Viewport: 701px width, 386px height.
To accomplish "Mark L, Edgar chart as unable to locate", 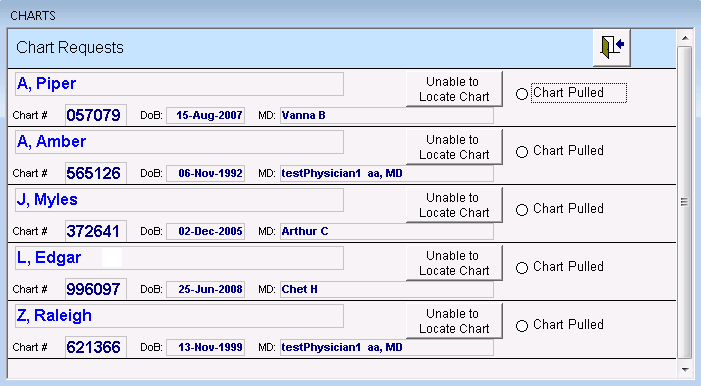I will (454, 263).
